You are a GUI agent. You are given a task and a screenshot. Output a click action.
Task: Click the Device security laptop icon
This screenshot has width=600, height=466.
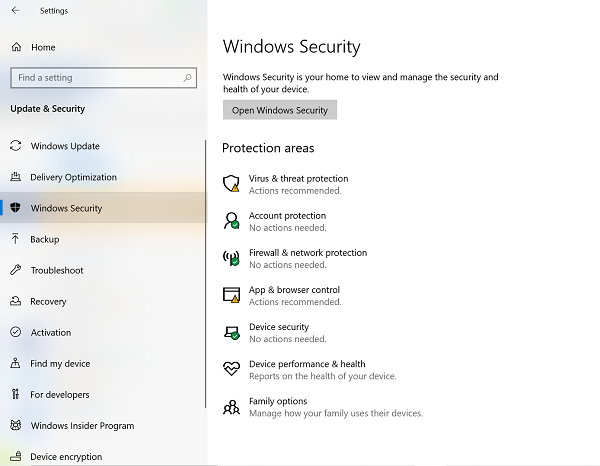coord(231,332)
